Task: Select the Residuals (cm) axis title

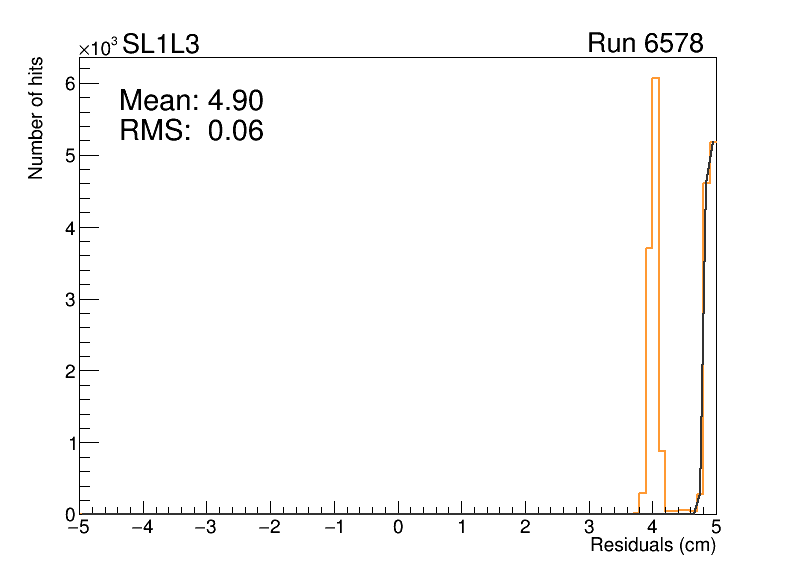Action: pyautogui.click(x=652, y=546)
